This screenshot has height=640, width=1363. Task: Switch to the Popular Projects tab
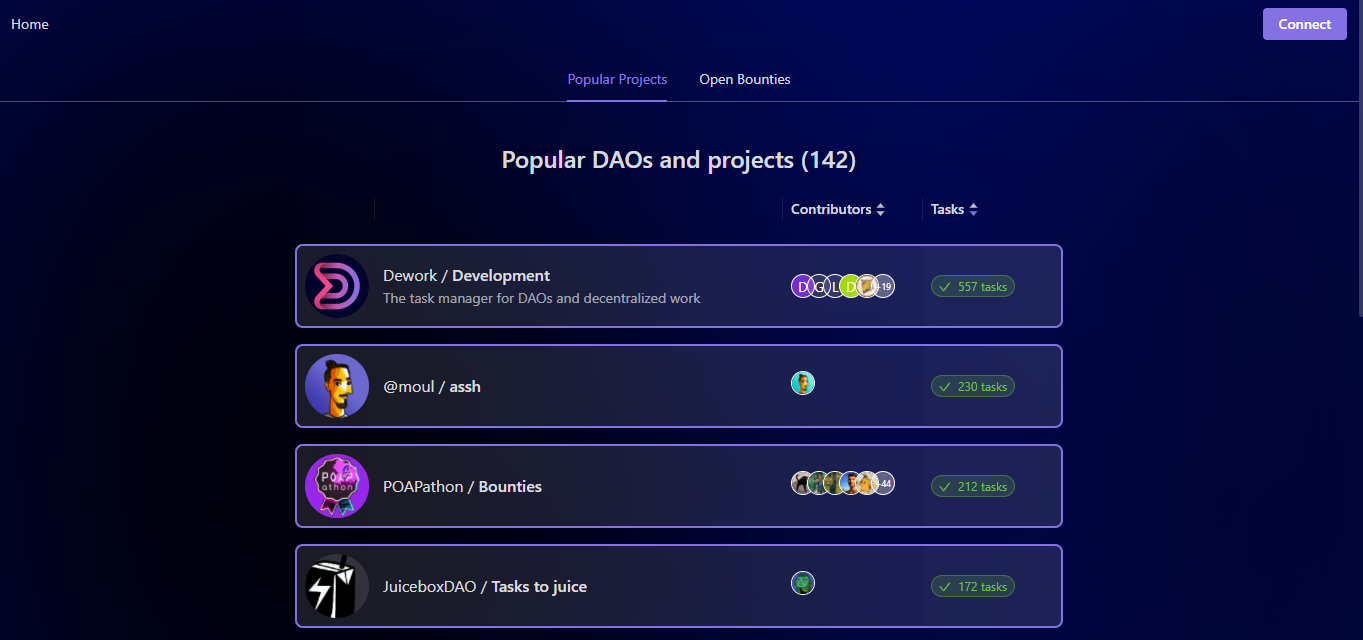[617, 79]
